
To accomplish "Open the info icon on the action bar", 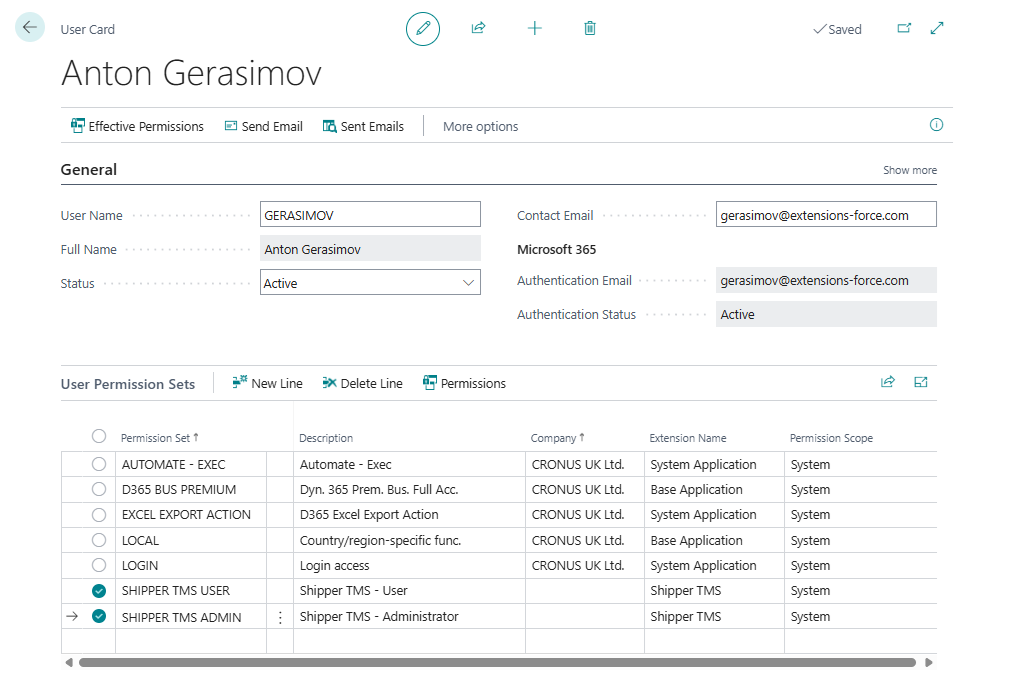I will click(936, 125).
